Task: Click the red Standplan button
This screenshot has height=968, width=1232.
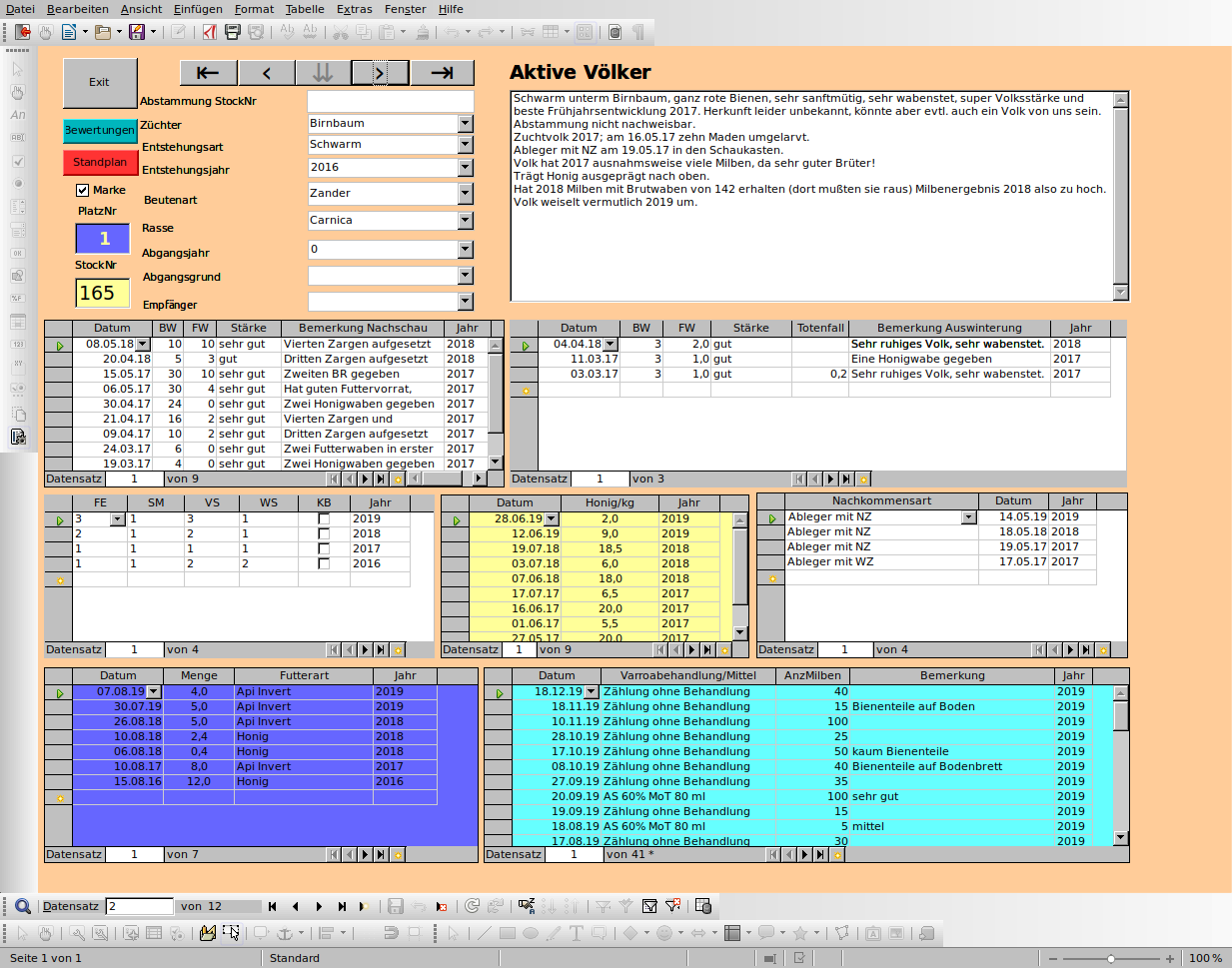Action: (x=100, y=162)
